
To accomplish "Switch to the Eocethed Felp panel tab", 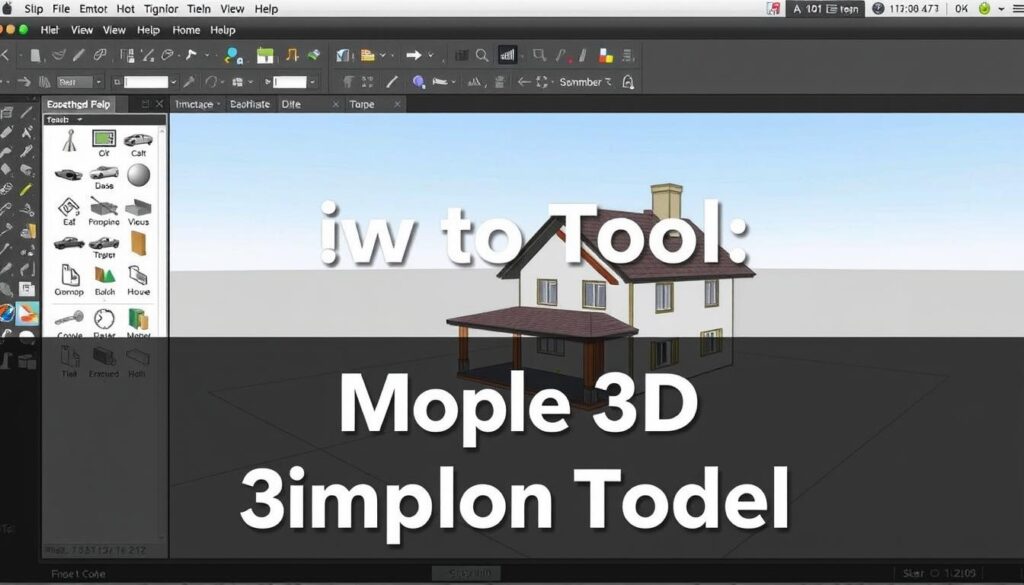I will [x=78, y=104].
